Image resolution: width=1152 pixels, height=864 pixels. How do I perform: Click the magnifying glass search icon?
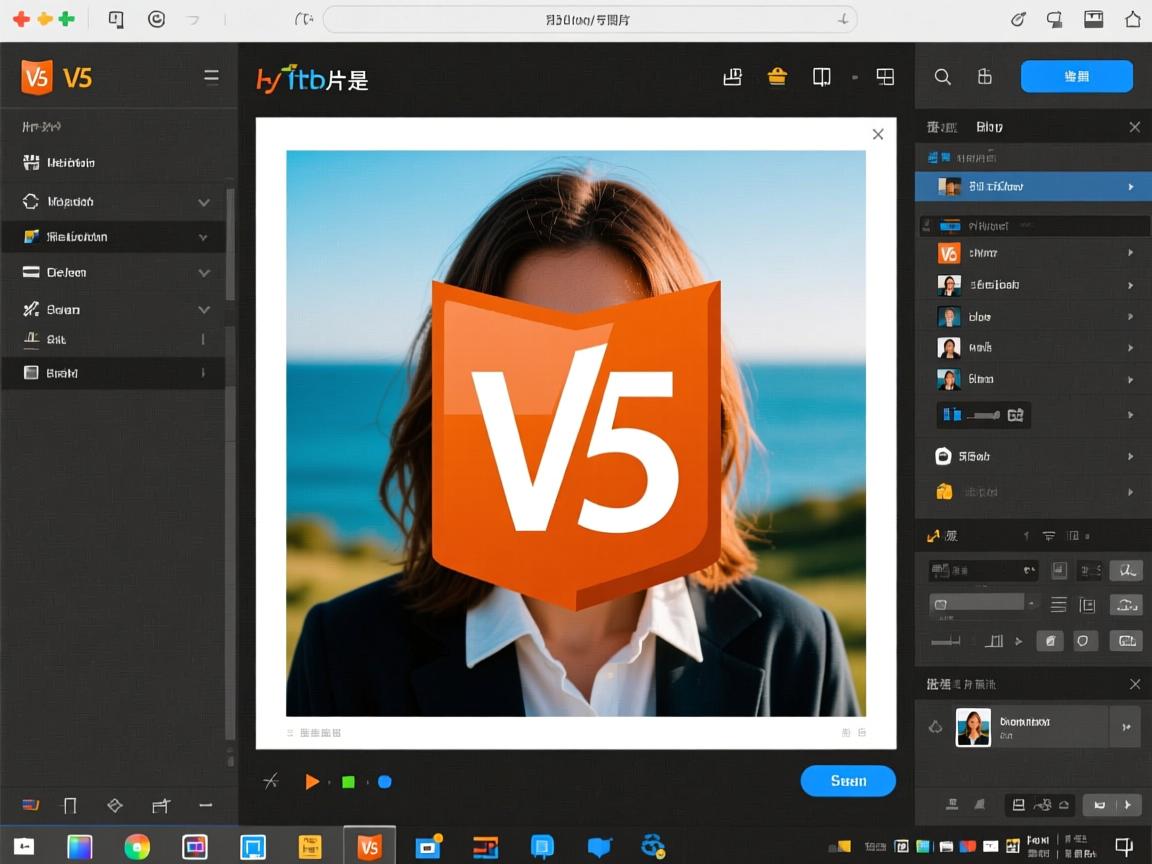(942, 77)
